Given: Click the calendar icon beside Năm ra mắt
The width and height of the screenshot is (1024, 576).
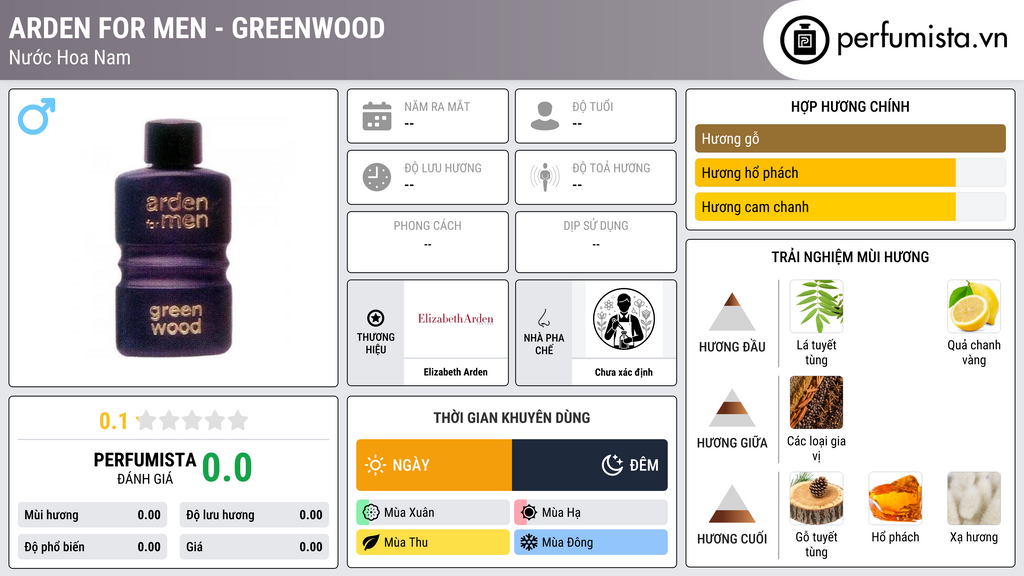Looking at the screenshot, I should tap(377, 116).
